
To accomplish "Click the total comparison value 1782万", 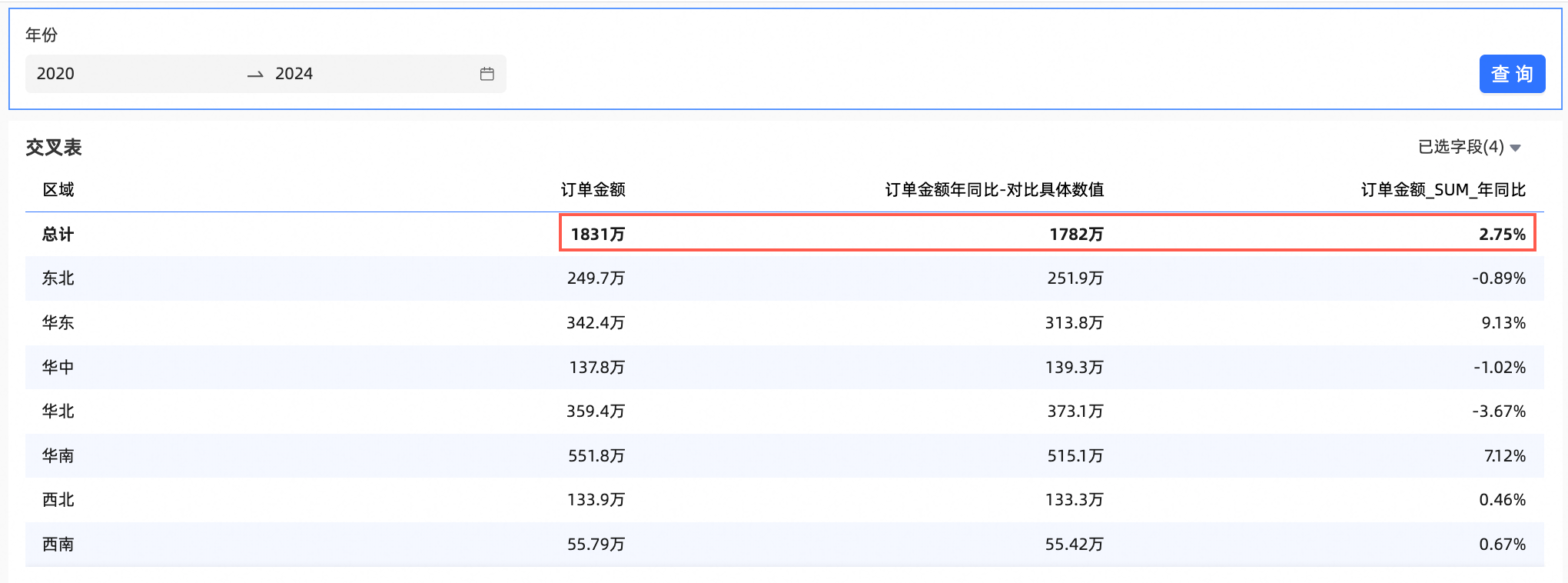I will (1076, 235).
